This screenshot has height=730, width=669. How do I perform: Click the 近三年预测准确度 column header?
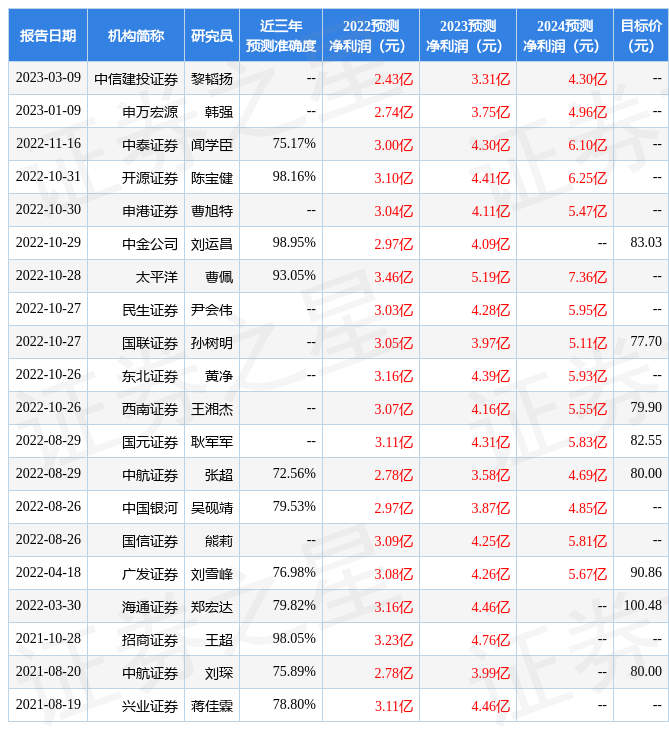[281, 36]
